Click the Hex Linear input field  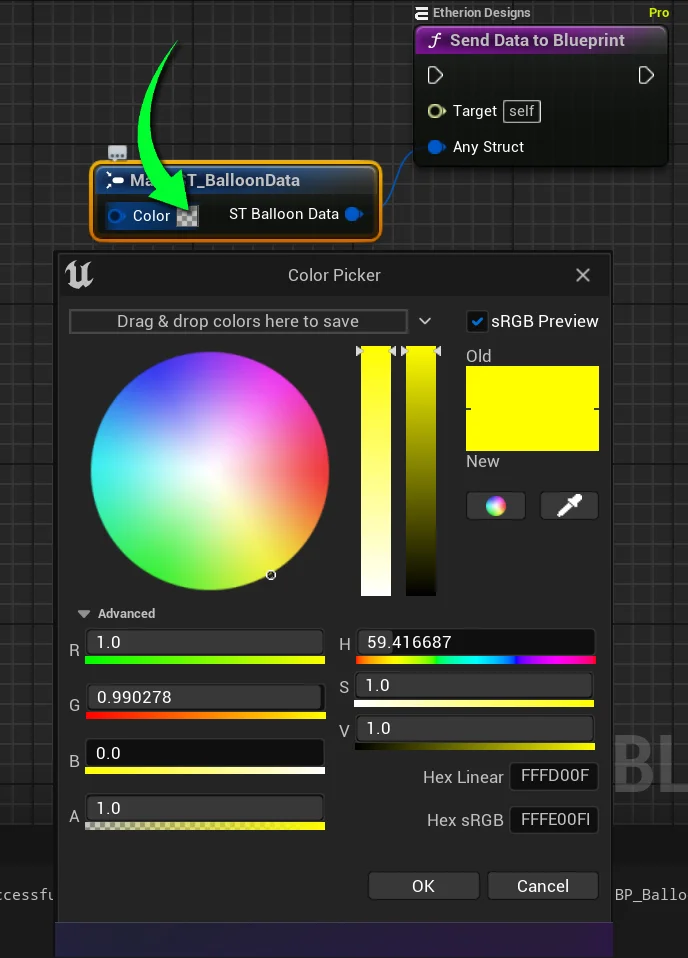554,776
